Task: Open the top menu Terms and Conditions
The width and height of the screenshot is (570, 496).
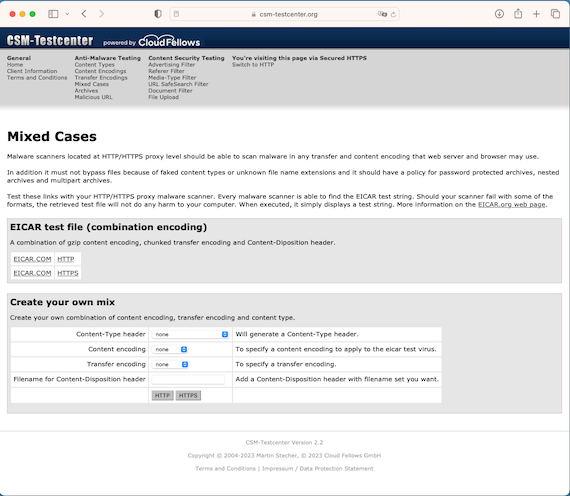Action: click(37, 78)
